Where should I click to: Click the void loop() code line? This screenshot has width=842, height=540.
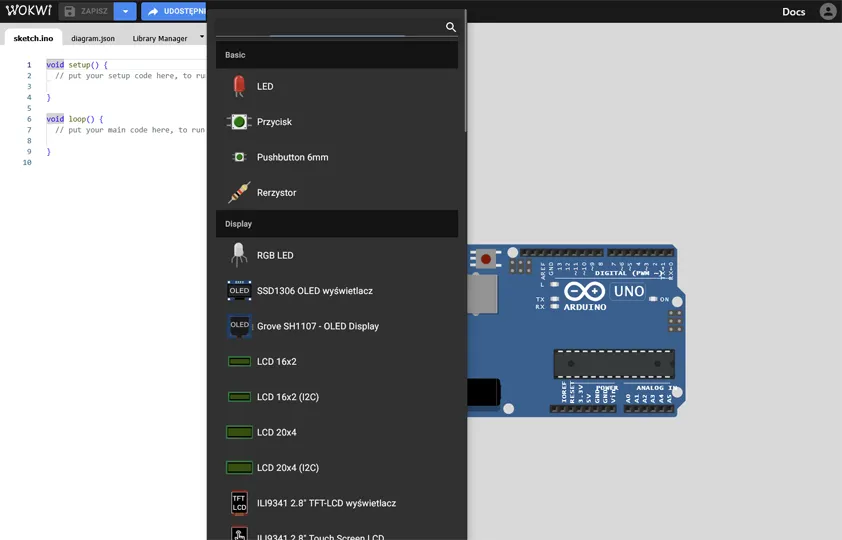point(75,119)
